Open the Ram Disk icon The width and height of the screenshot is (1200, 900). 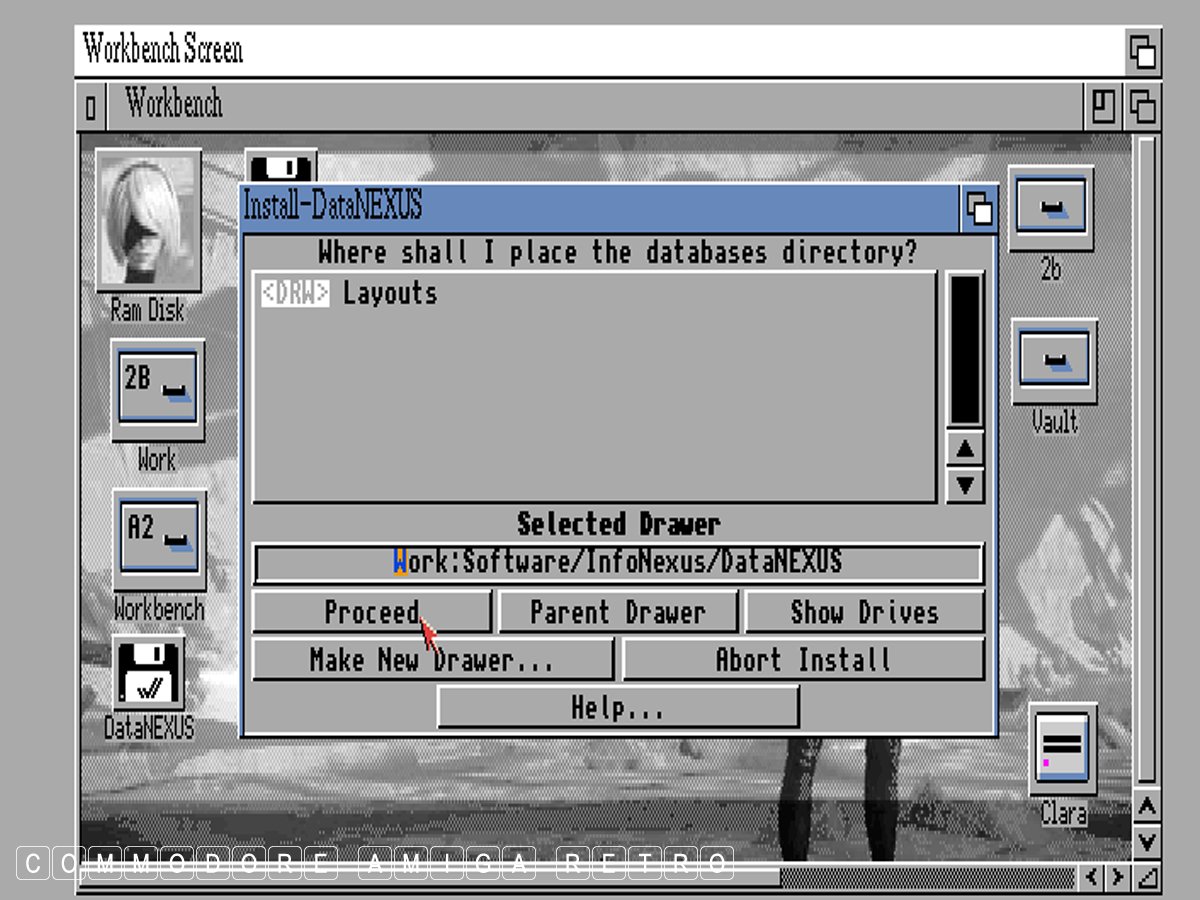coord(148,220)
